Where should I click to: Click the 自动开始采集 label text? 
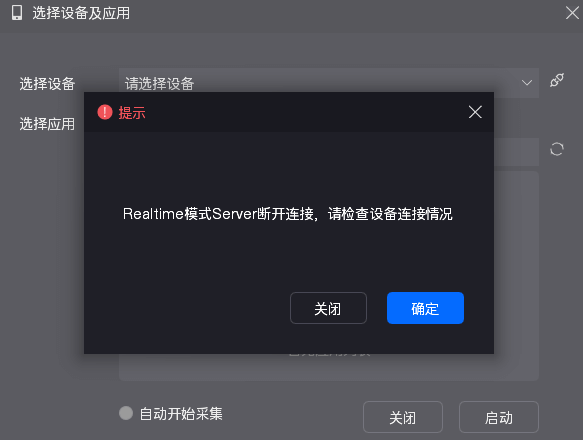pos(181,414)
